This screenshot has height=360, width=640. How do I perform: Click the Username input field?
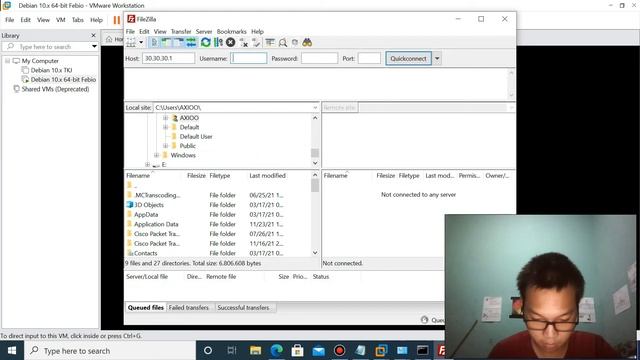pos(249,58)
